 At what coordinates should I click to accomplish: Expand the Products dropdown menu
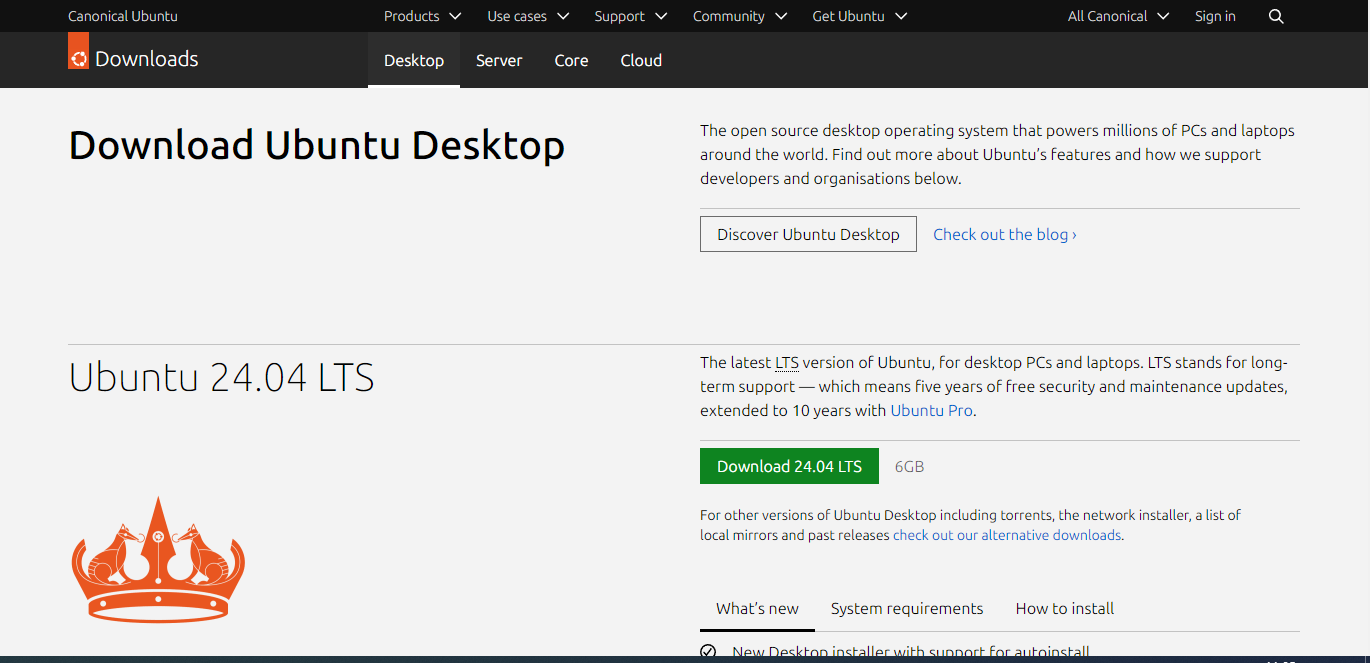pos(422,16)
